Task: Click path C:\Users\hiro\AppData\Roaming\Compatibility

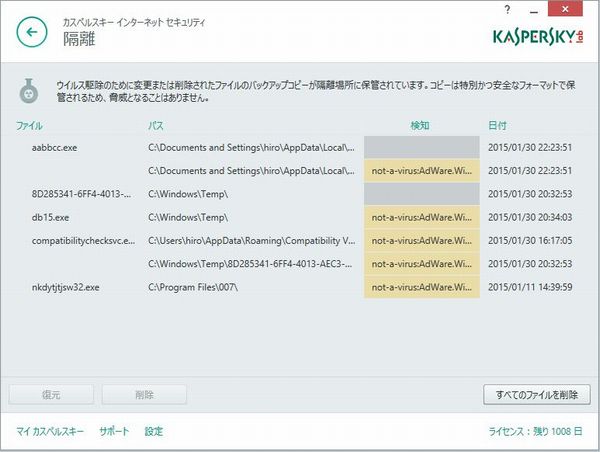Action: (x=251, y=241)
